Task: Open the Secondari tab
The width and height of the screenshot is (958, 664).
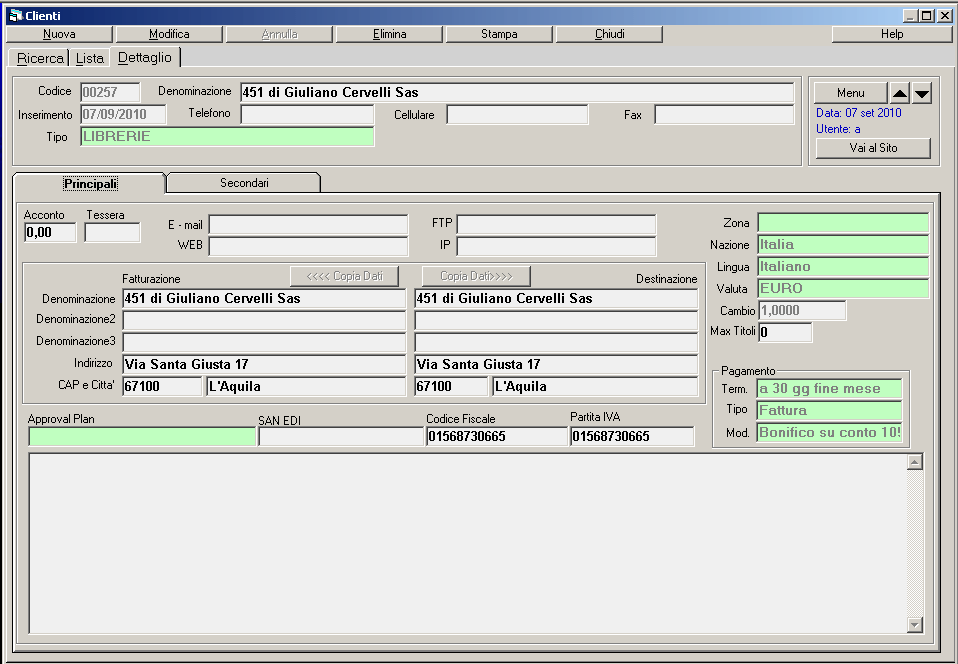Action: click(x=244, y=183)
